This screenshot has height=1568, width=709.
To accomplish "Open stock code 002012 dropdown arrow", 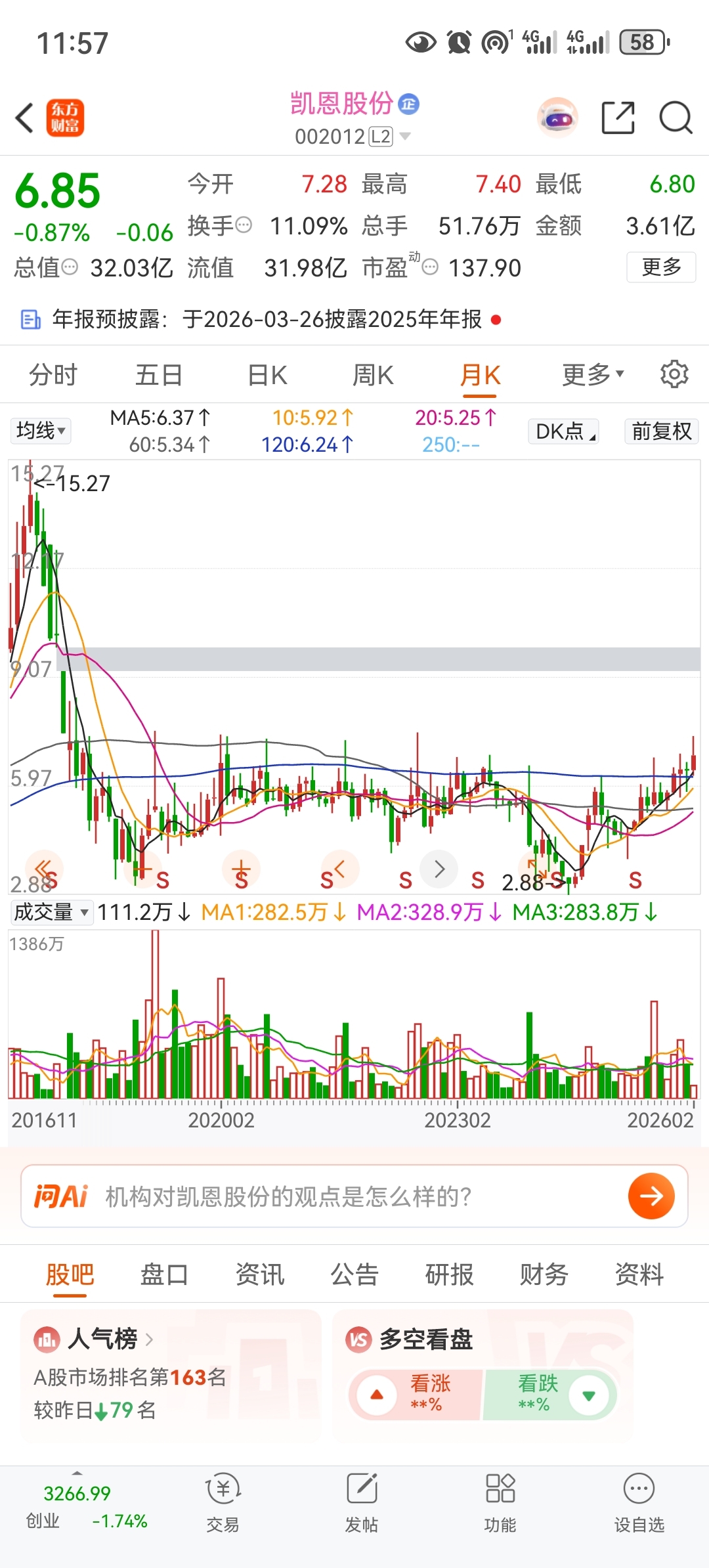I will pos(406,136).
